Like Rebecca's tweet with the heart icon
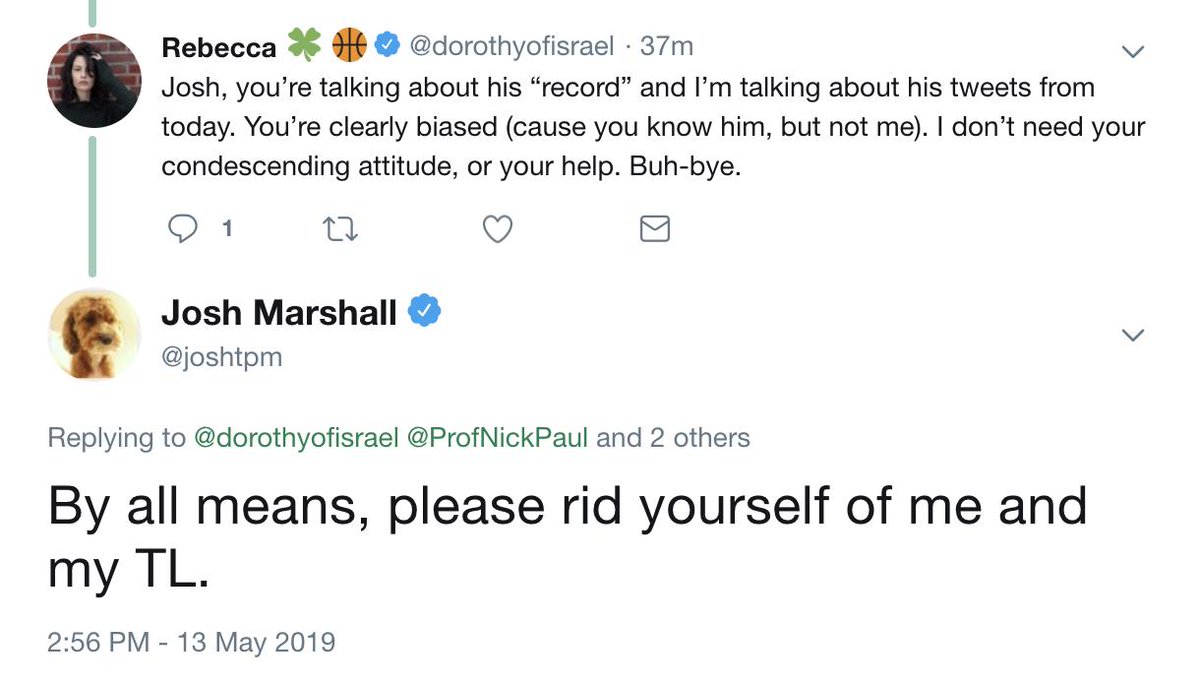The height and width of the screenshot is (685, 1200). [x=497, y=229]
